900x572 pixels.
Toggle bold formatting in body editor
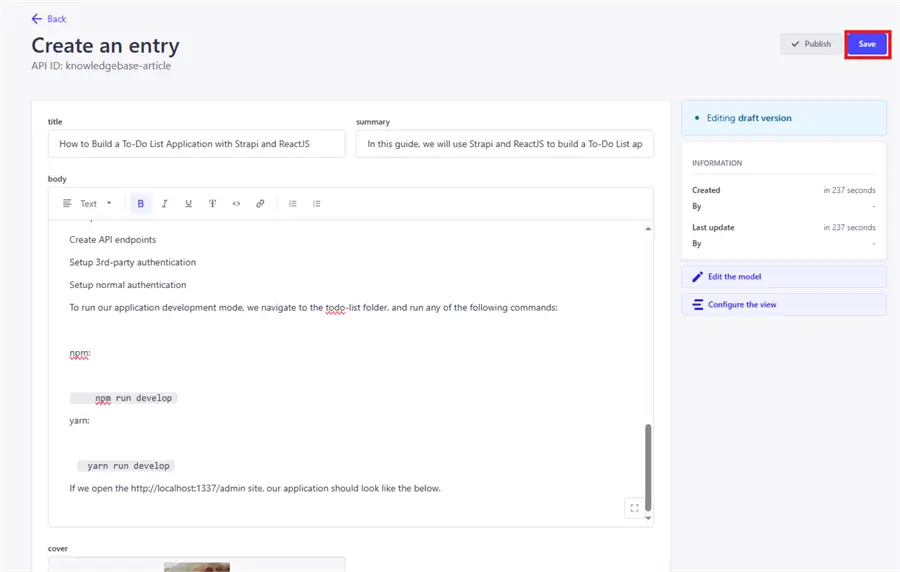point(141,204)
